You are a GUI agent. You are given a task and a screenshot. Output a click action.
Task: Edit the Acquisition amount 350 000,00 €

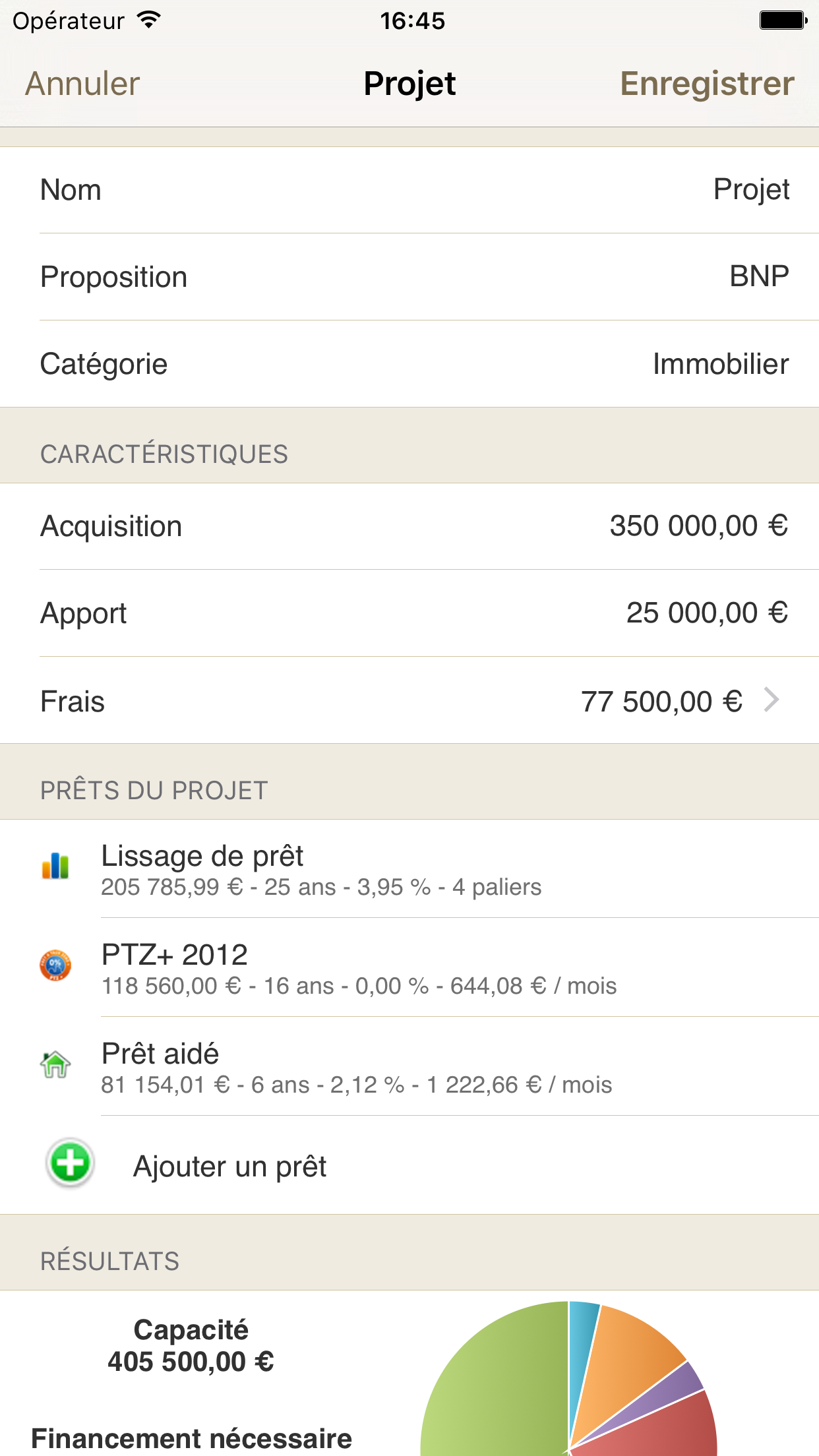point(698,526)
